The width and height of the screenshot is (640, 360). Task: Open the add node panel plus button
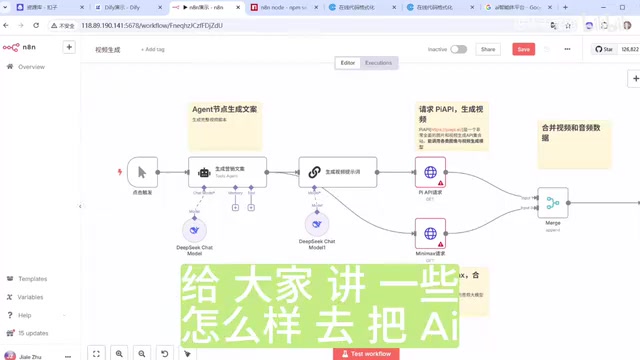click(x=635, y=79)
